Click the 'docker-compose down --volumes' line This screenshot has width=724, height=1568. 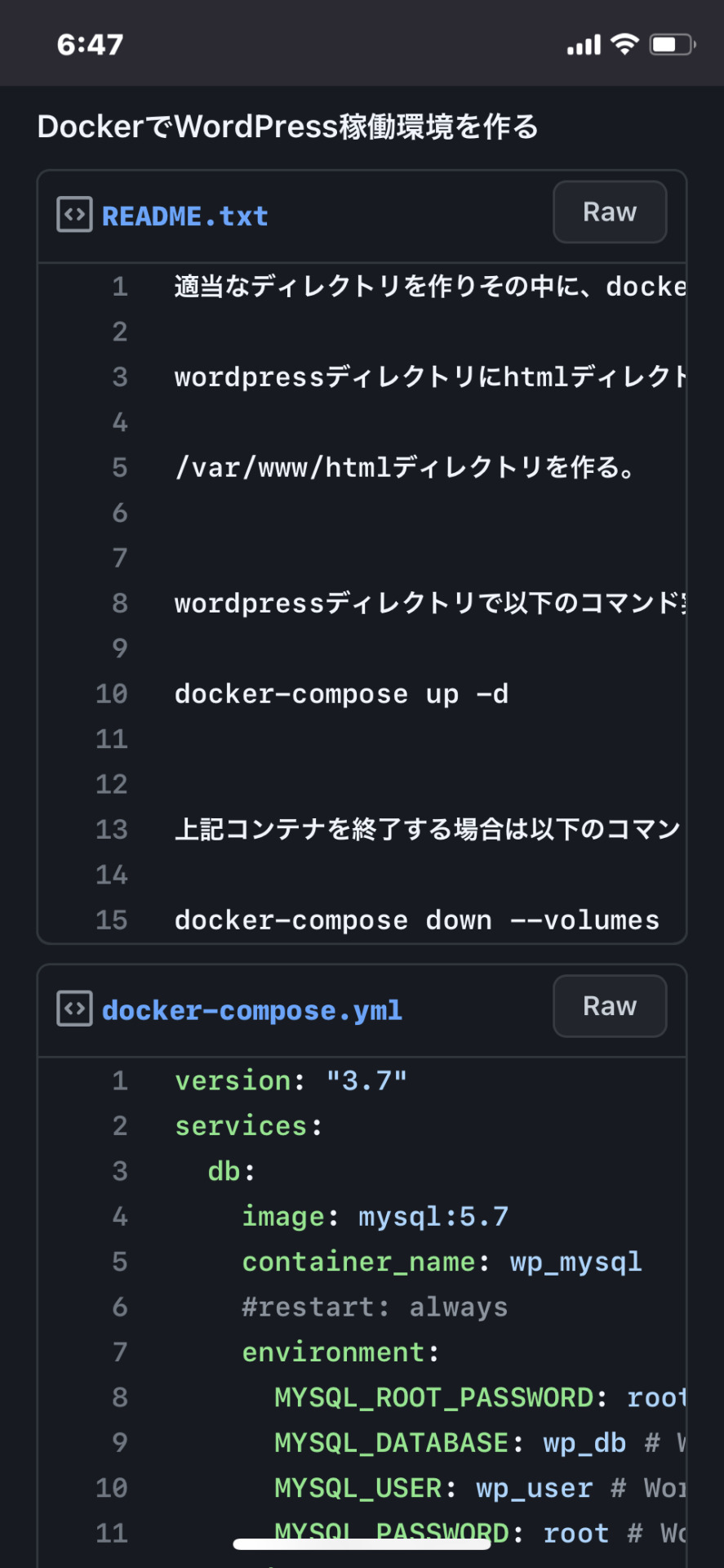click(417, 920)
